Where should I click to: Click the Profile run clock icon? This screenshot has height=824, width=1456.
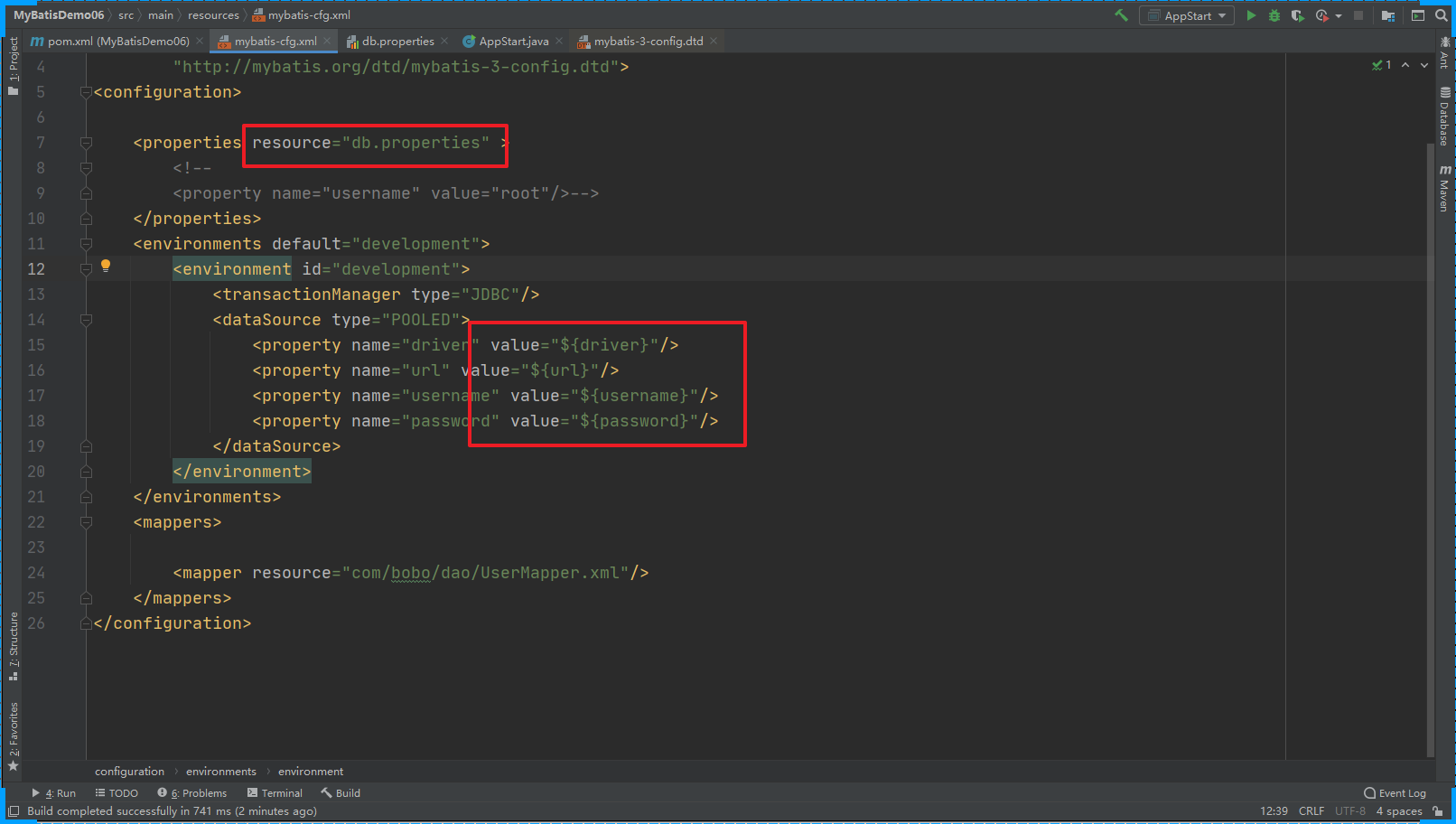[1322, 15]
